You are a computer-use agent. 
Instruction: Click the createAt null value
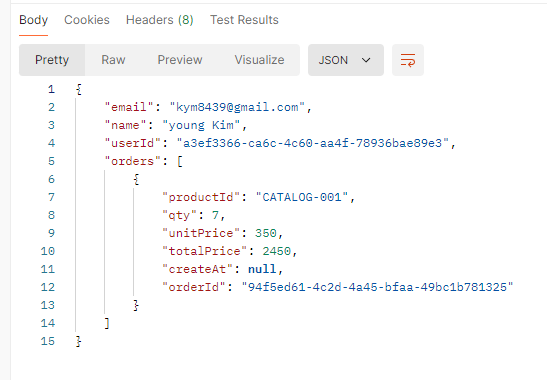point(262,269)
